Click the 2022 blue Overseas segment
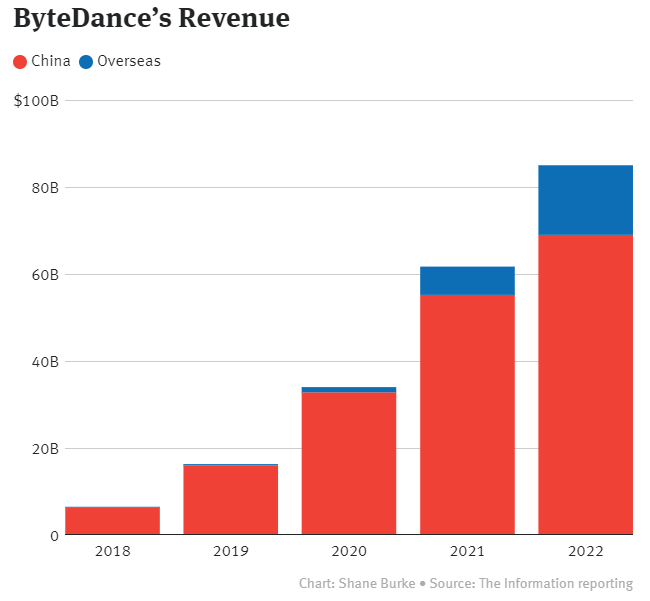 (585, 200)
